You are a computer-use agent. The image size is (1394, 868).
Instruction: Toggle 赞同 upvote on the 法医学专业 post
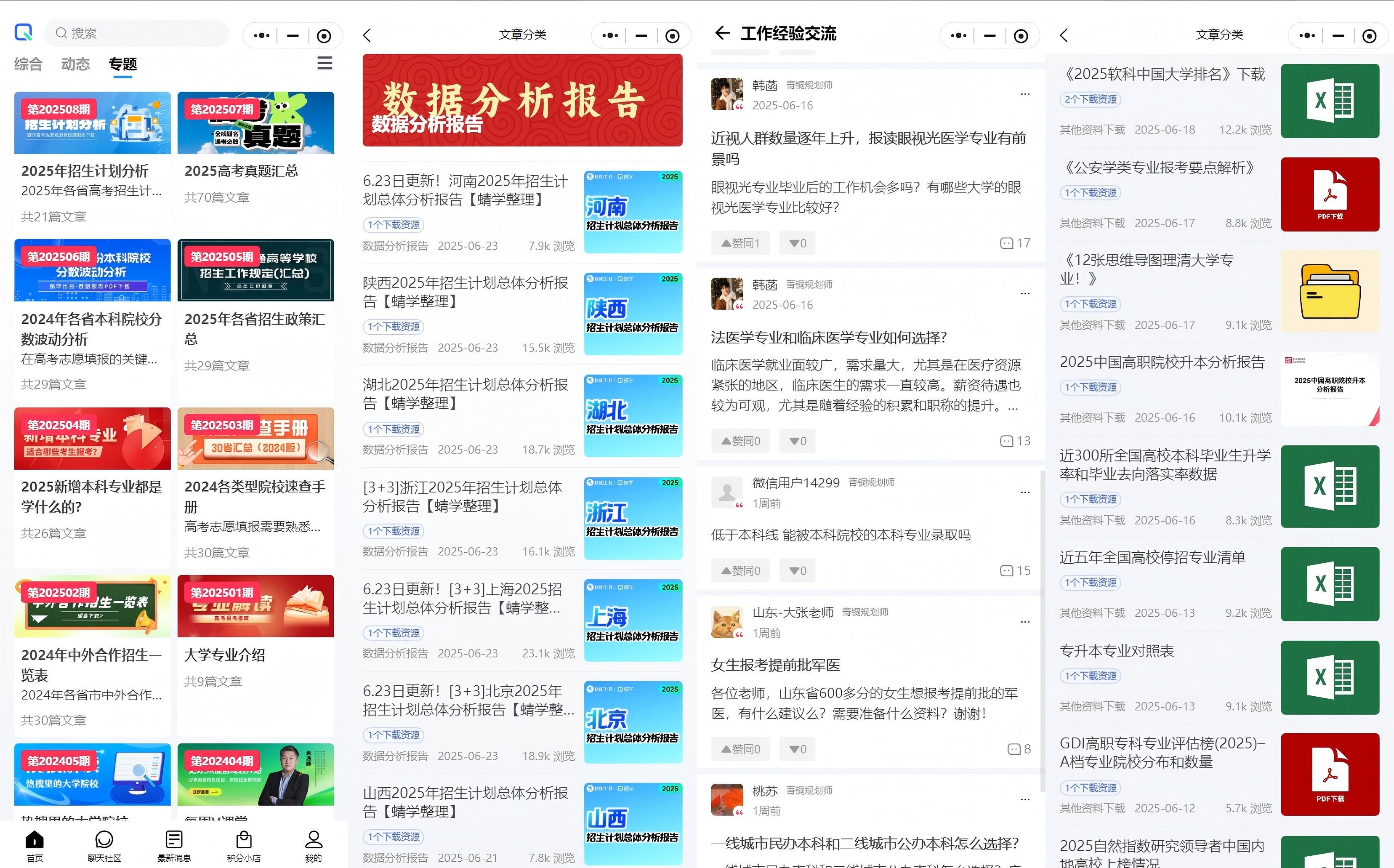click(x=740, y=440)
